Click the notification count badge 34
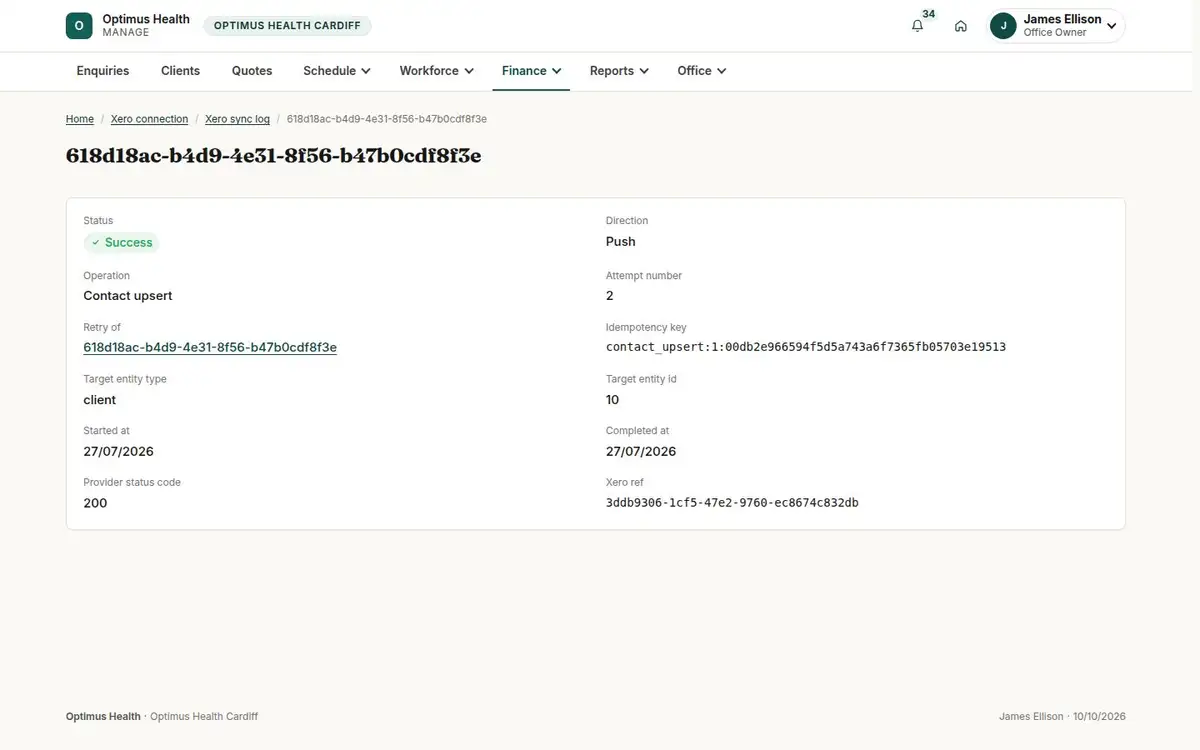 (x=929, y=14)
